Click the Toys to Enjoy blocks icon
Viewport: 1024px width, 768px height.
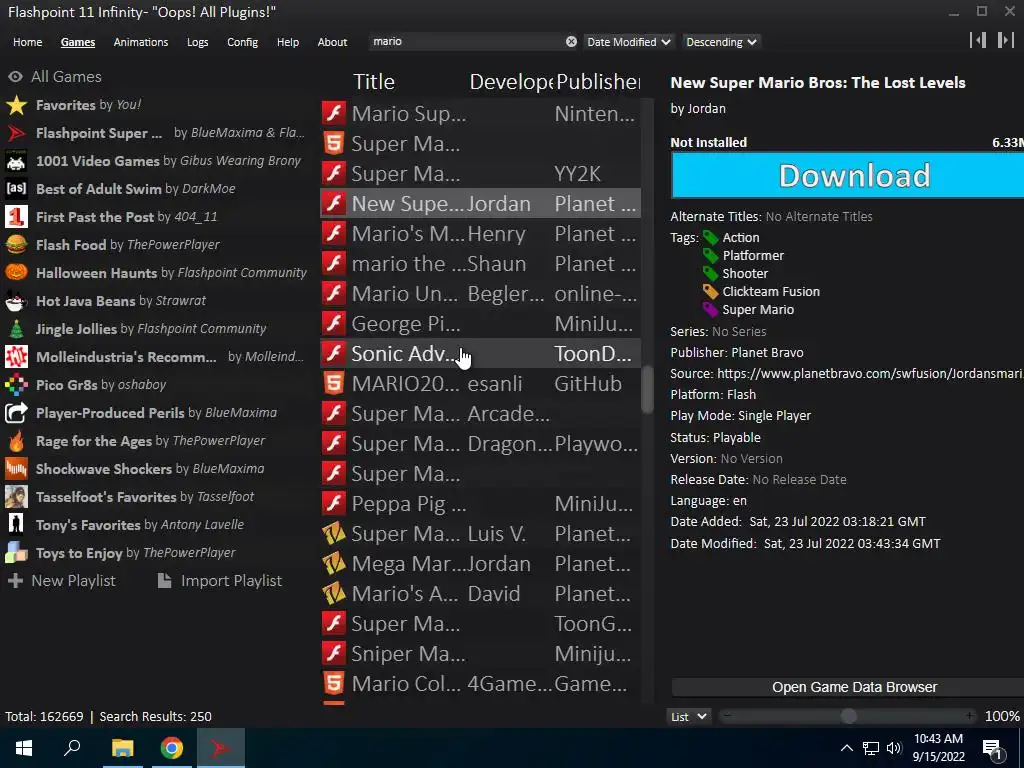tap(16, 553)
